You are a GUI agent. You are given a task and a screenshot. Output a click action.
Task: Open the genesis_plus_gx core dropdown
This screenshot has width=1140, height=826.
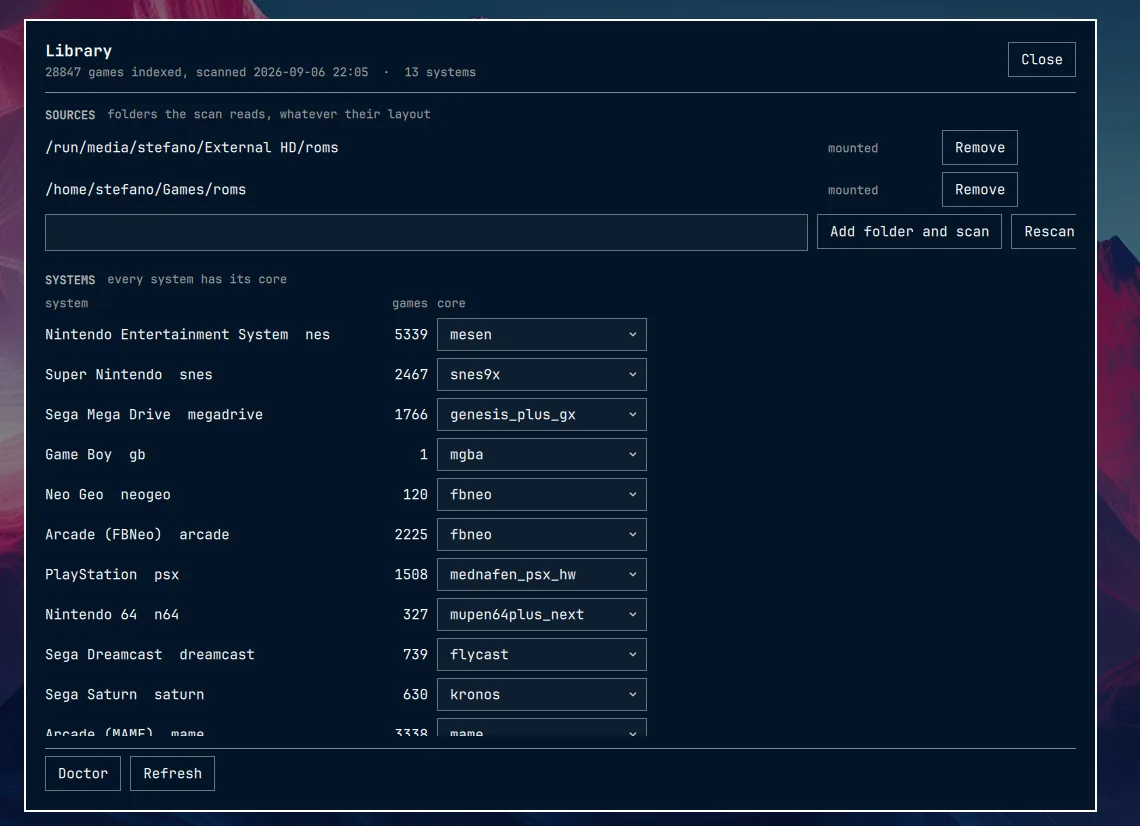542,414
